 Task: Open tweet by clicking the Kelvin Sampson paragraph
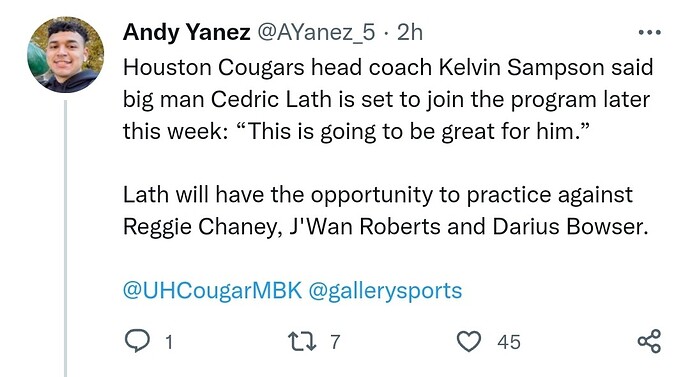(388, 99)
